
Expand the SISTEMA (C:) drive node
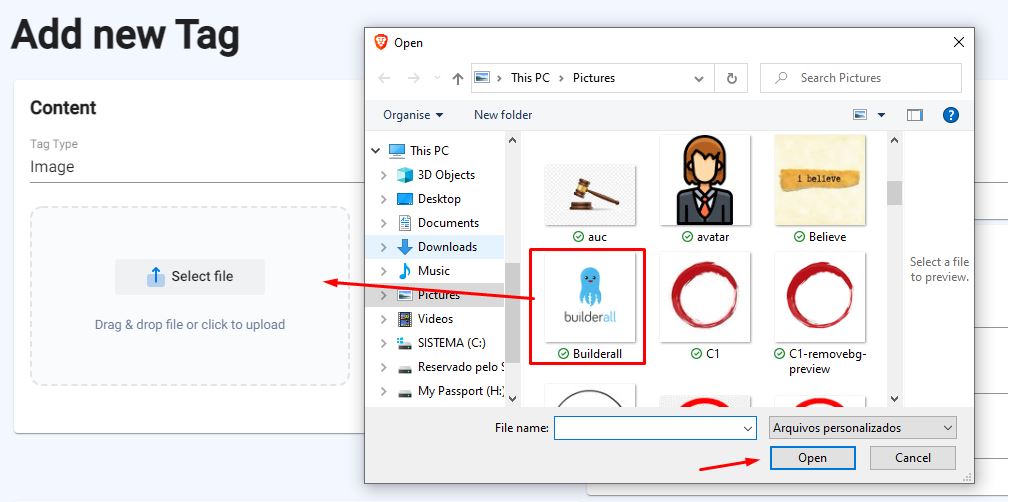[x=383, y=342]
